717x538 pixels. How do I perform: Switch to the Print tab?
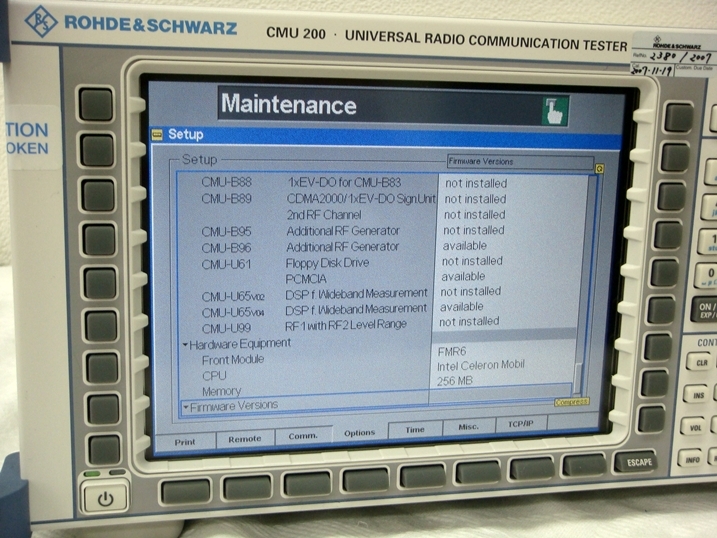(x=185, y=442)
